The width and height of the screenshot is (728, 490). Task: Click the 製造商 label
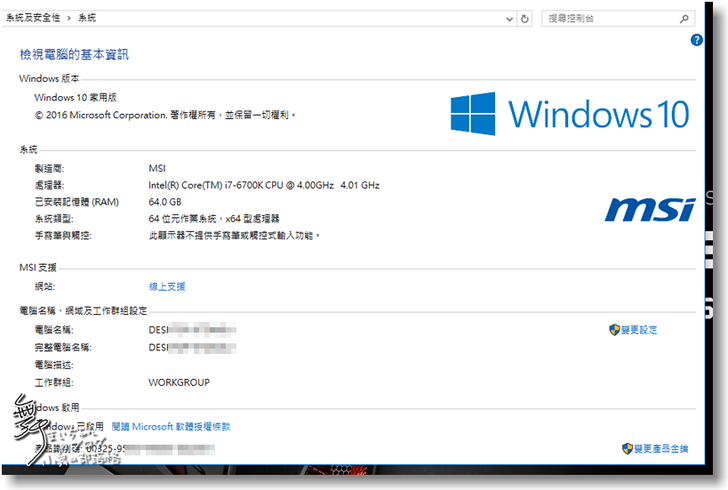[49, 168]
